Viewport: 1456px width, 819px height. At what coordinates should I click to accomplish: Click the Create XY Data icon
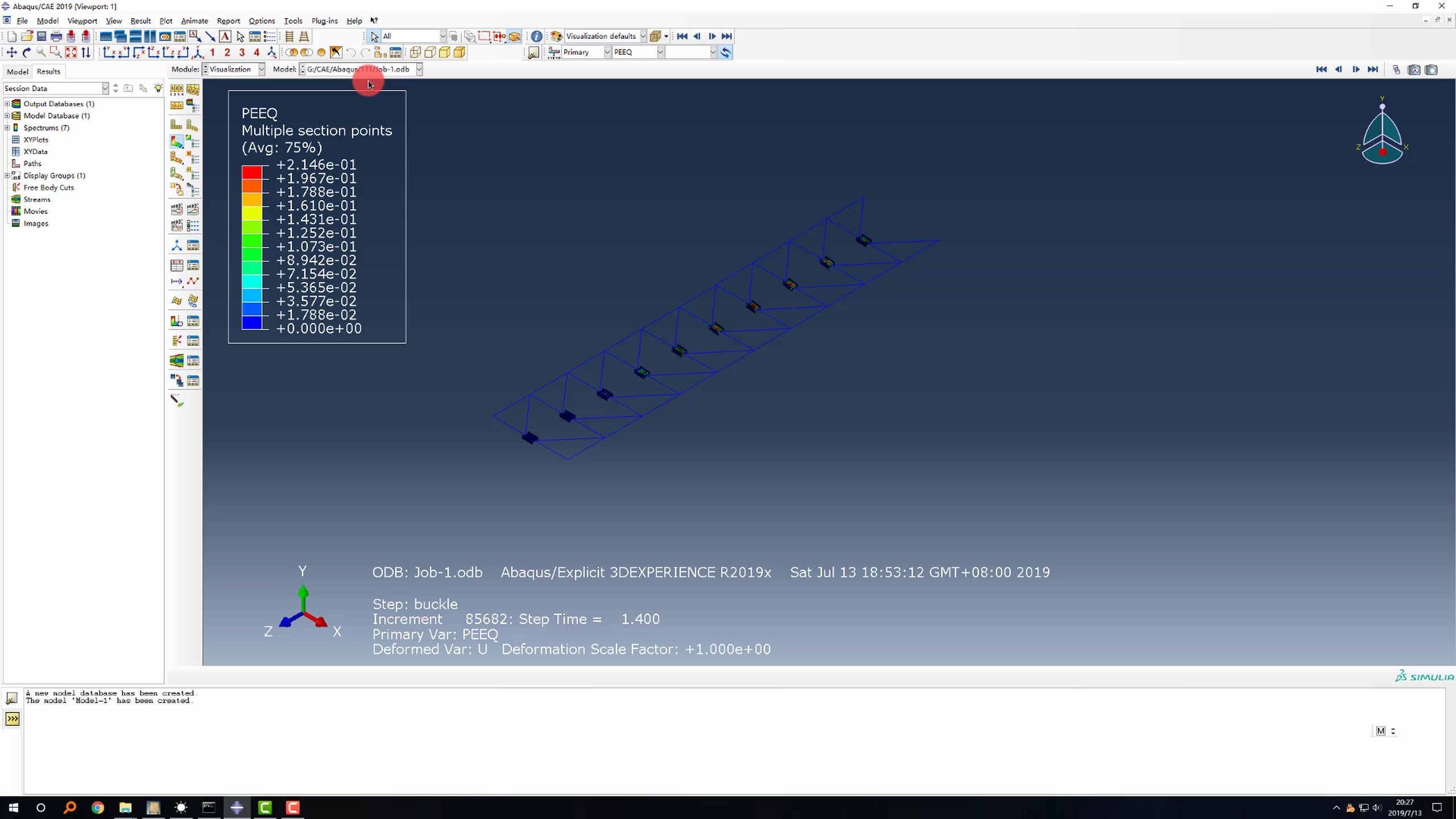[x=176, y=265]
